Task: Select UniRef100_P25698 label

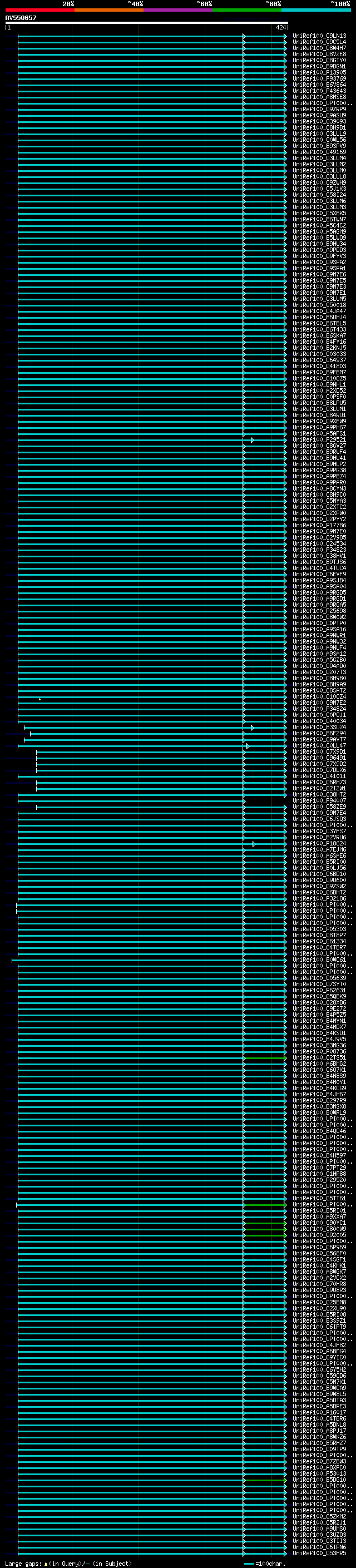Action: pyautogui.click(x=319, y=611)
